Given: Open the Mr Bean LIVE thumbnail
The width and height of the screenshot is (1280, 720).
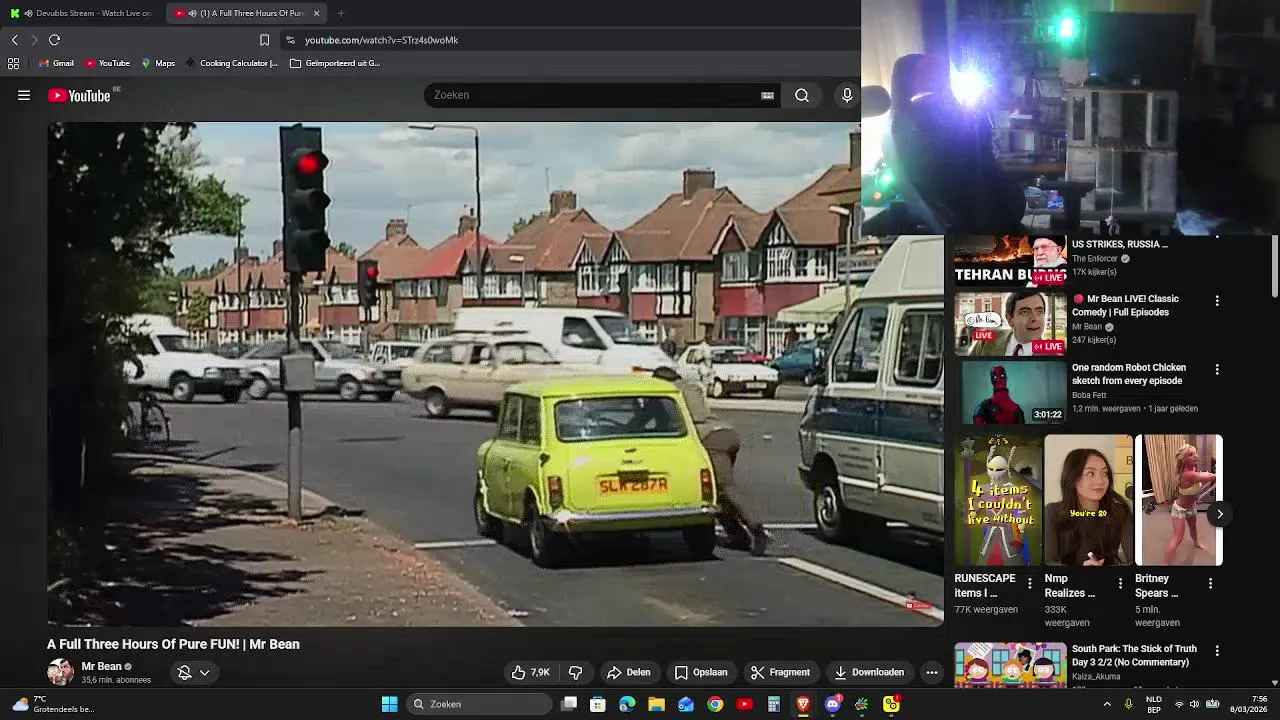Looking at the screenshot, I should coord(1010,324).
